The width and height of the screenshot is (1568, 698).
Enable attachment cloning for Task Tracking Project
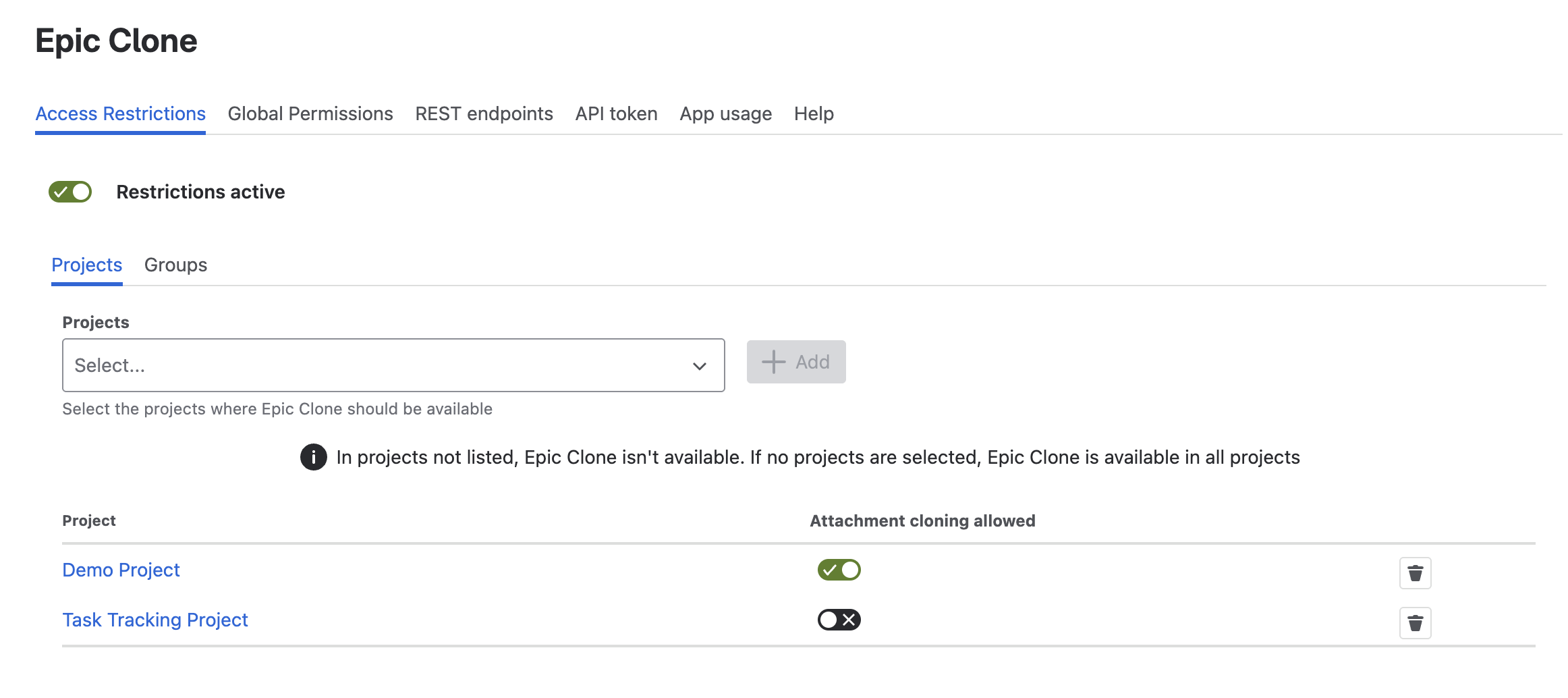(x=839, y=620)
